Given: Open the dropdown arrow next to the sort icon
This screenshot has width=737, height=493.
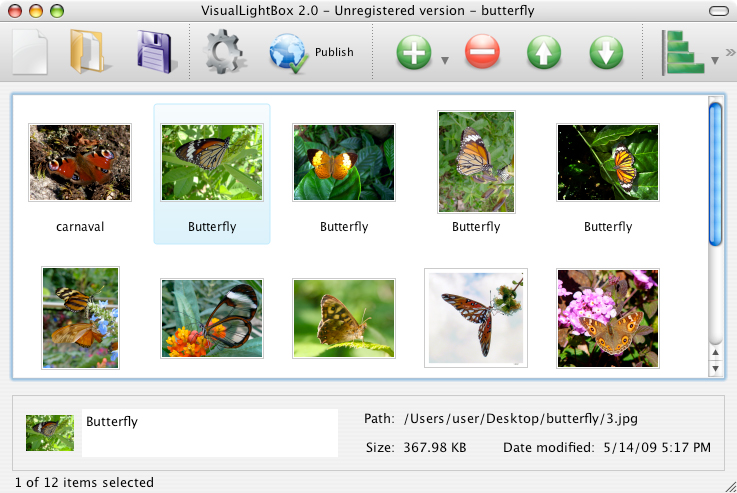Looking at the screenshot, I should (715, 60).
